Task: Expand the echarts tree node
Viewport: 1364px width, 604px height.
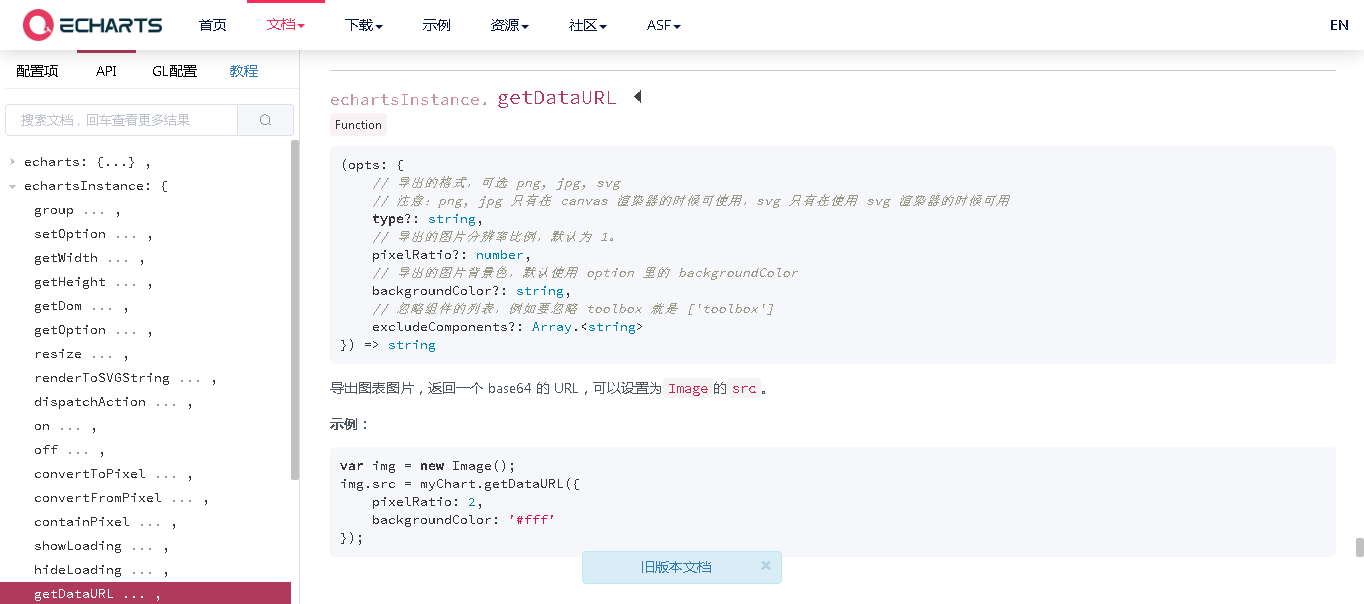Action: click(12, 162)
